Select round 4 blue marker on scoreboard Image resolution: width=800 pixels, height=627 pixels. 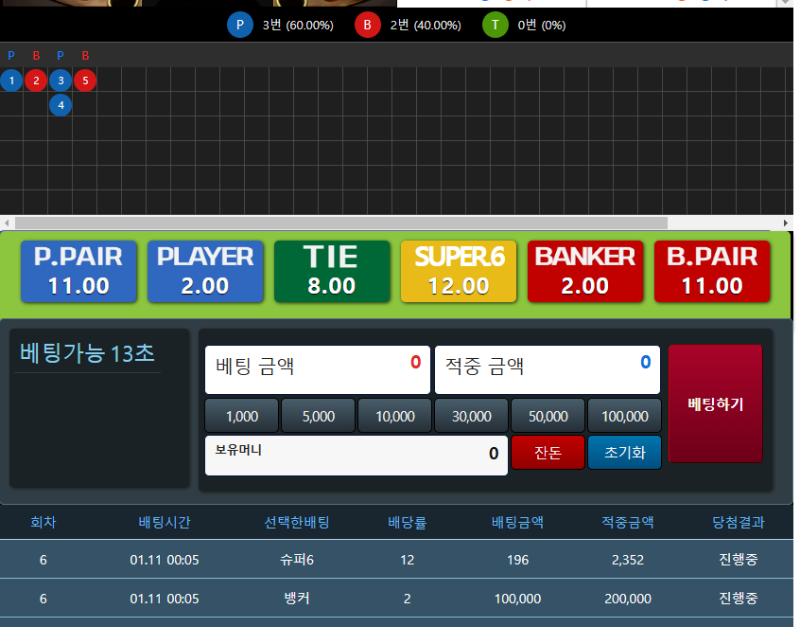(61, 106)
